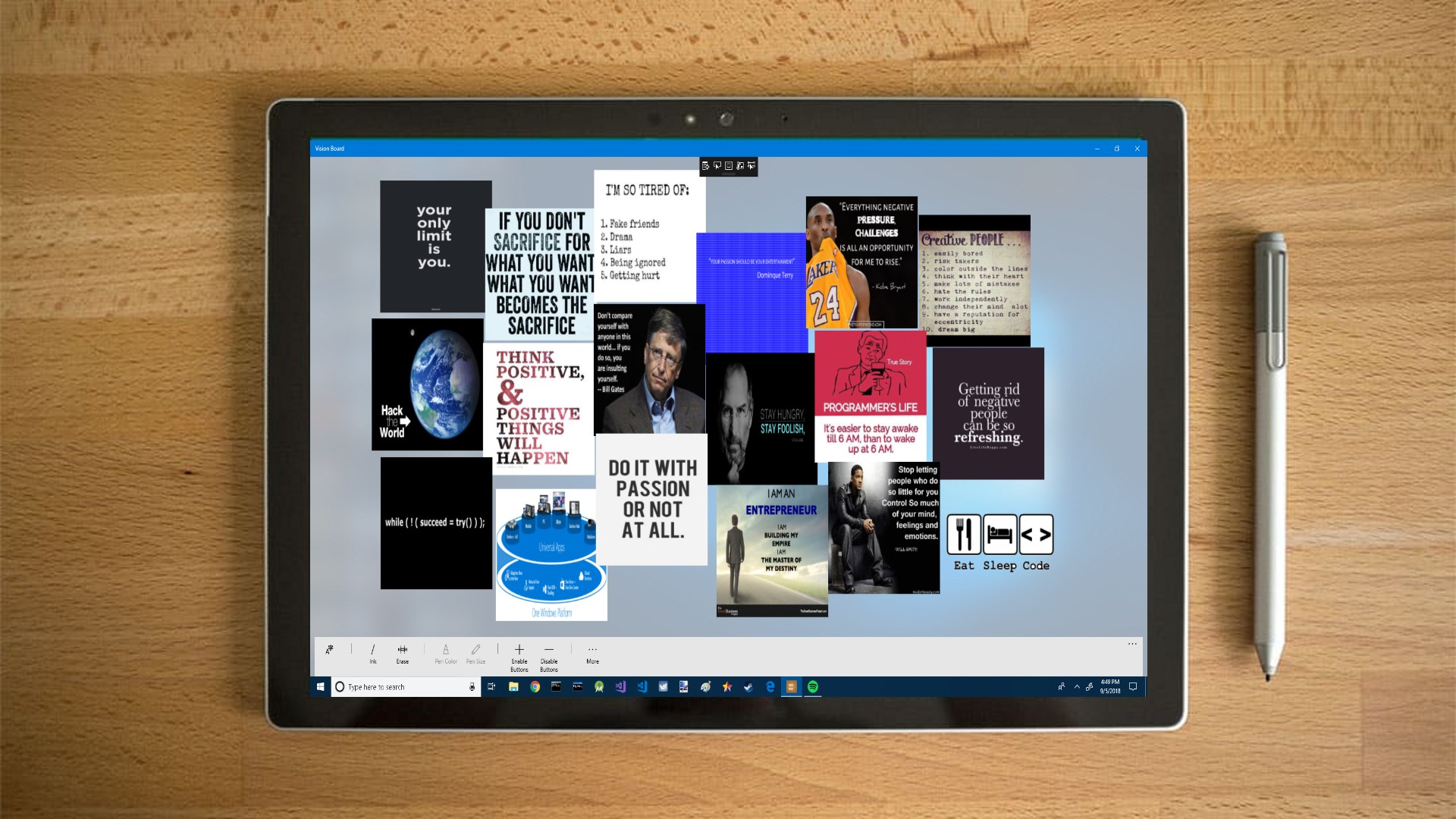Open Spotify from the taskbar
Screen dimensions: 1456x819
click(x=813, y=687)
